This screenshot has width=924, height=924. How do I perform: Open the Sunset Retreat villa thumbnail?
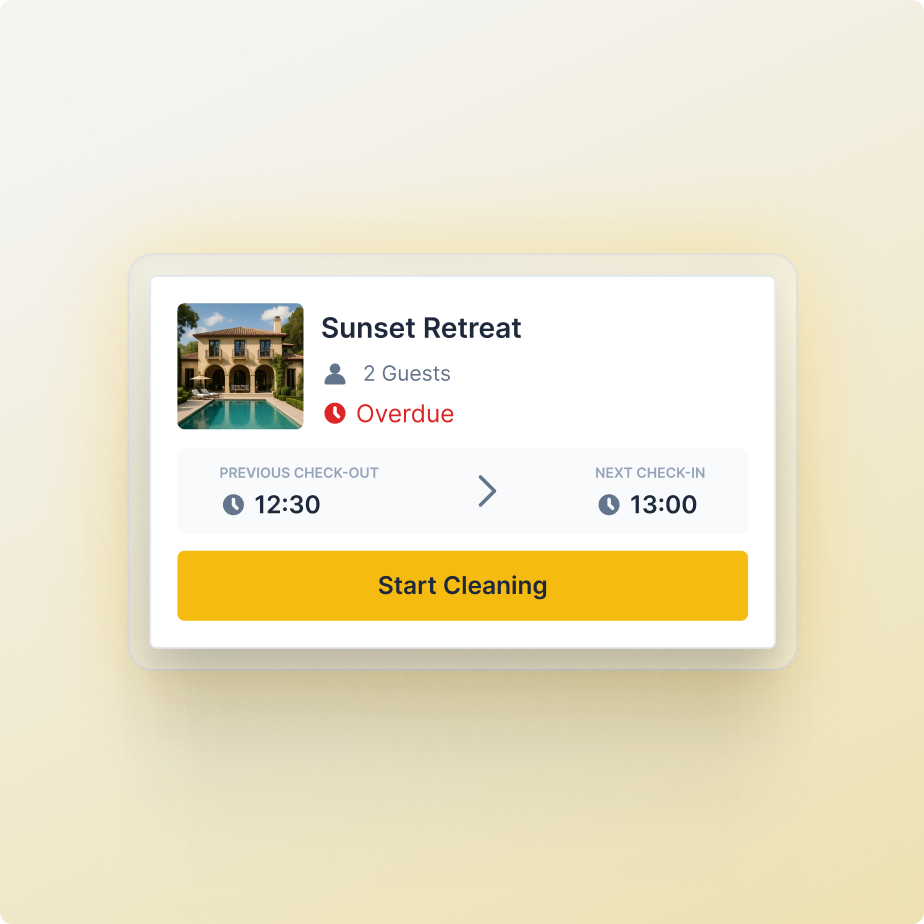(240, 366)
